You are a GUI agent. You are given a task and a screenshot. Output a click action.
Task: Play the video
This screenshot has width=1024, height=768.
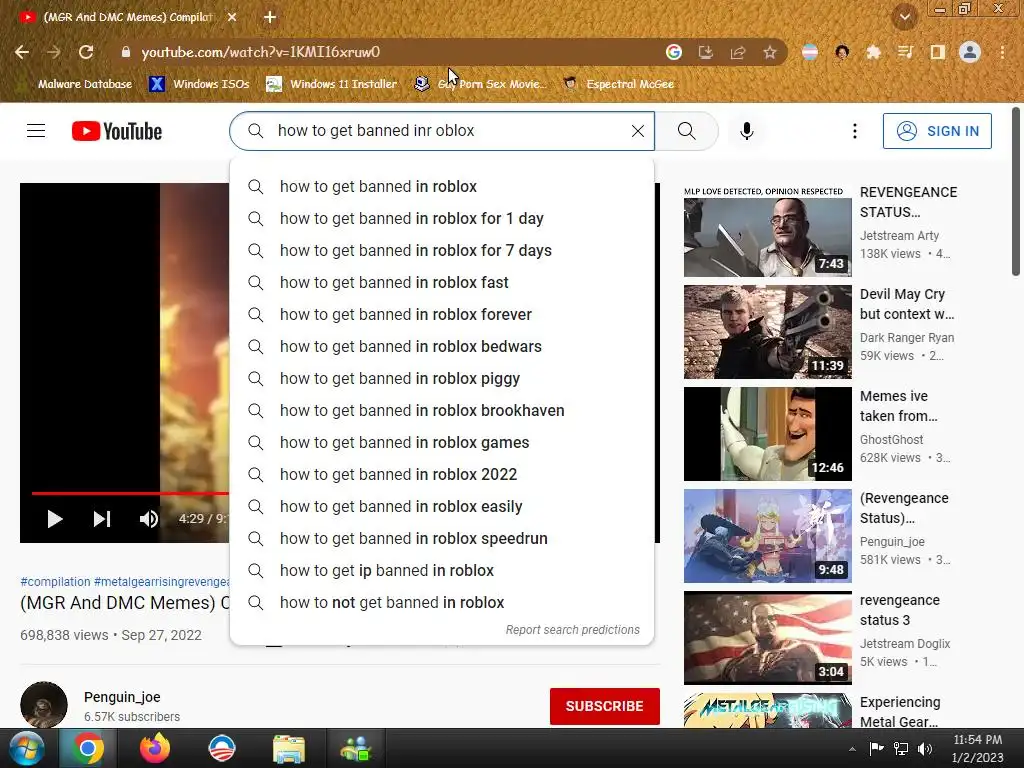click(55, 519)
